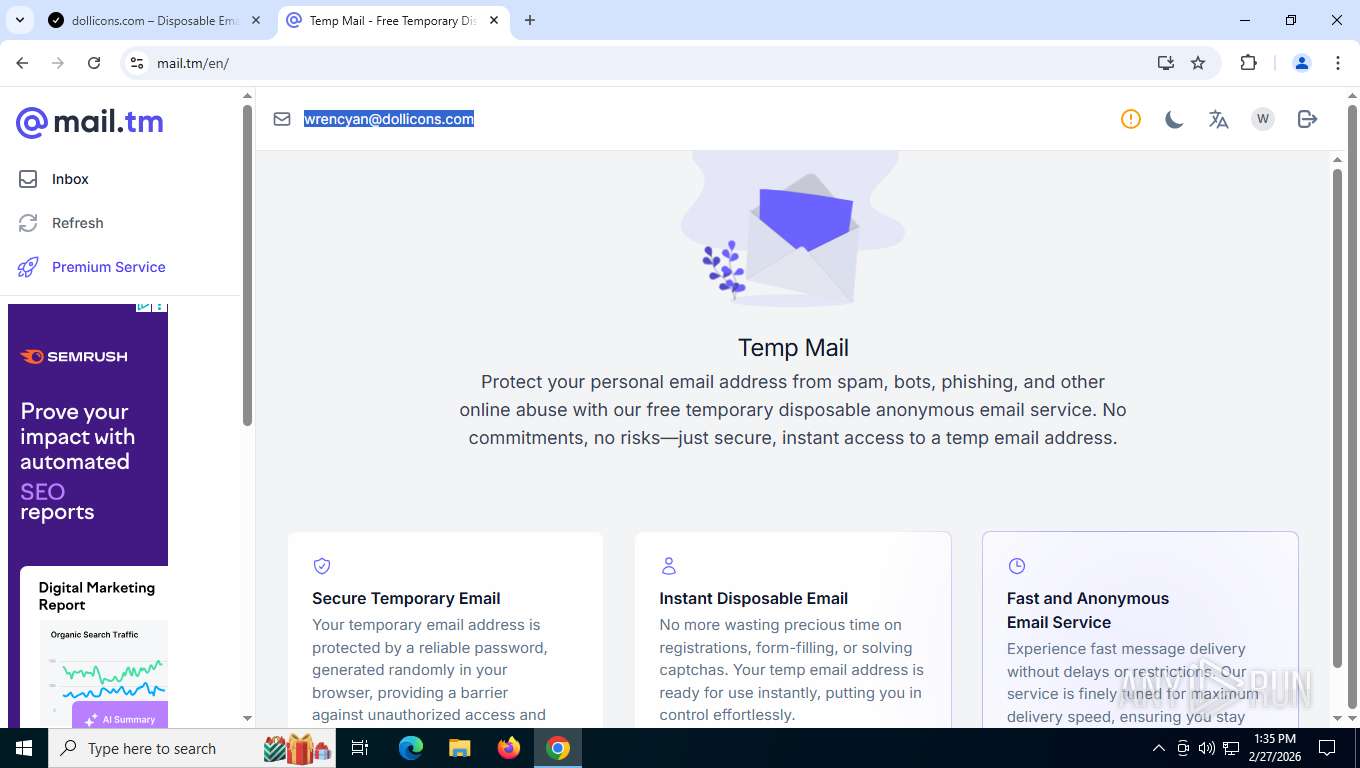This screenshot has width=1360, height=768.
Task: Click the person icon on Instant Disposable Email card
Action: point(669,566)
